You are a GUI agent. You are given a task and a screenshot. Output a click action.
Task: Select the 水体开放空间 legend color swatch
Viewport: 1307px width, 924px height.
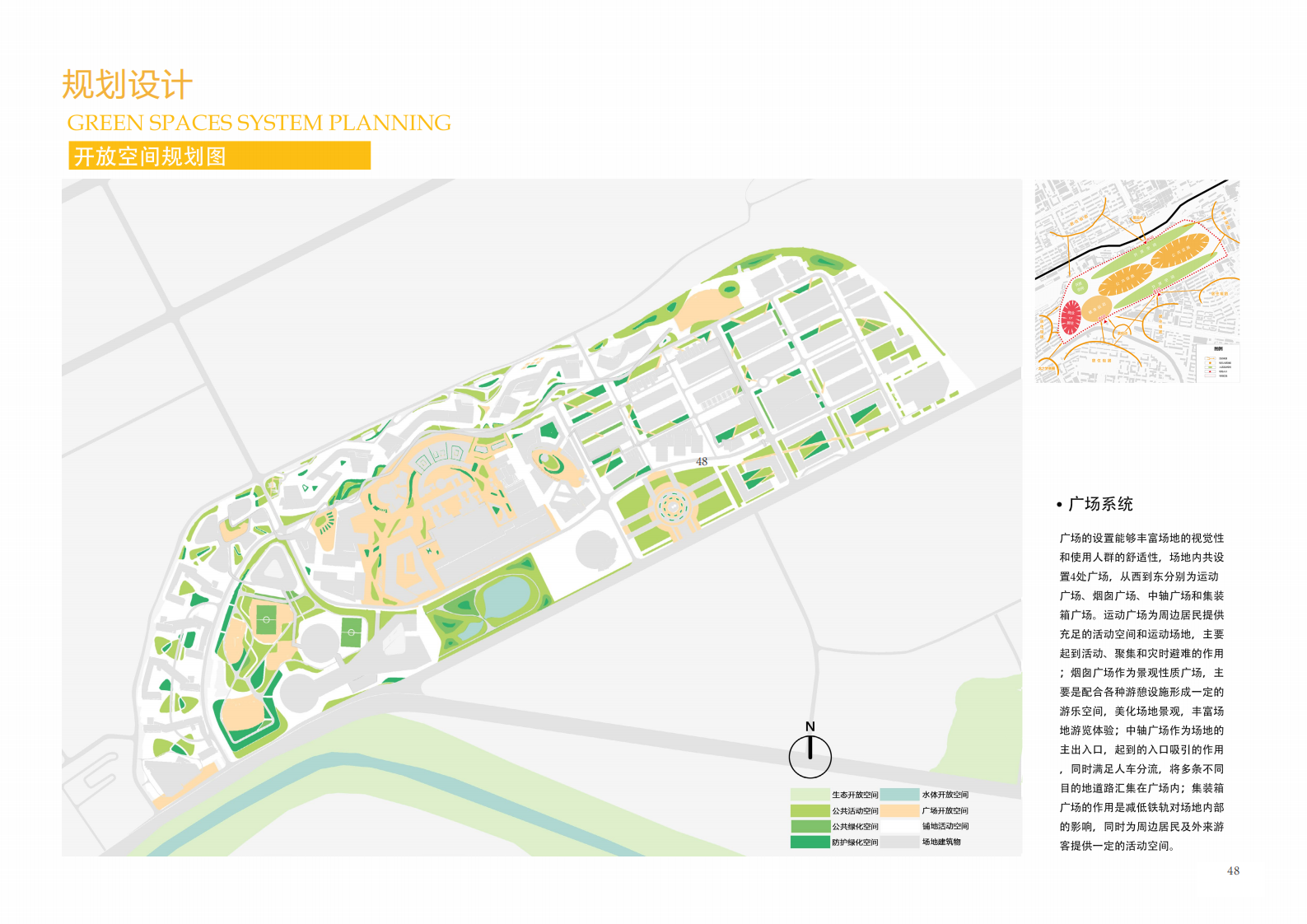pos(899,795)
